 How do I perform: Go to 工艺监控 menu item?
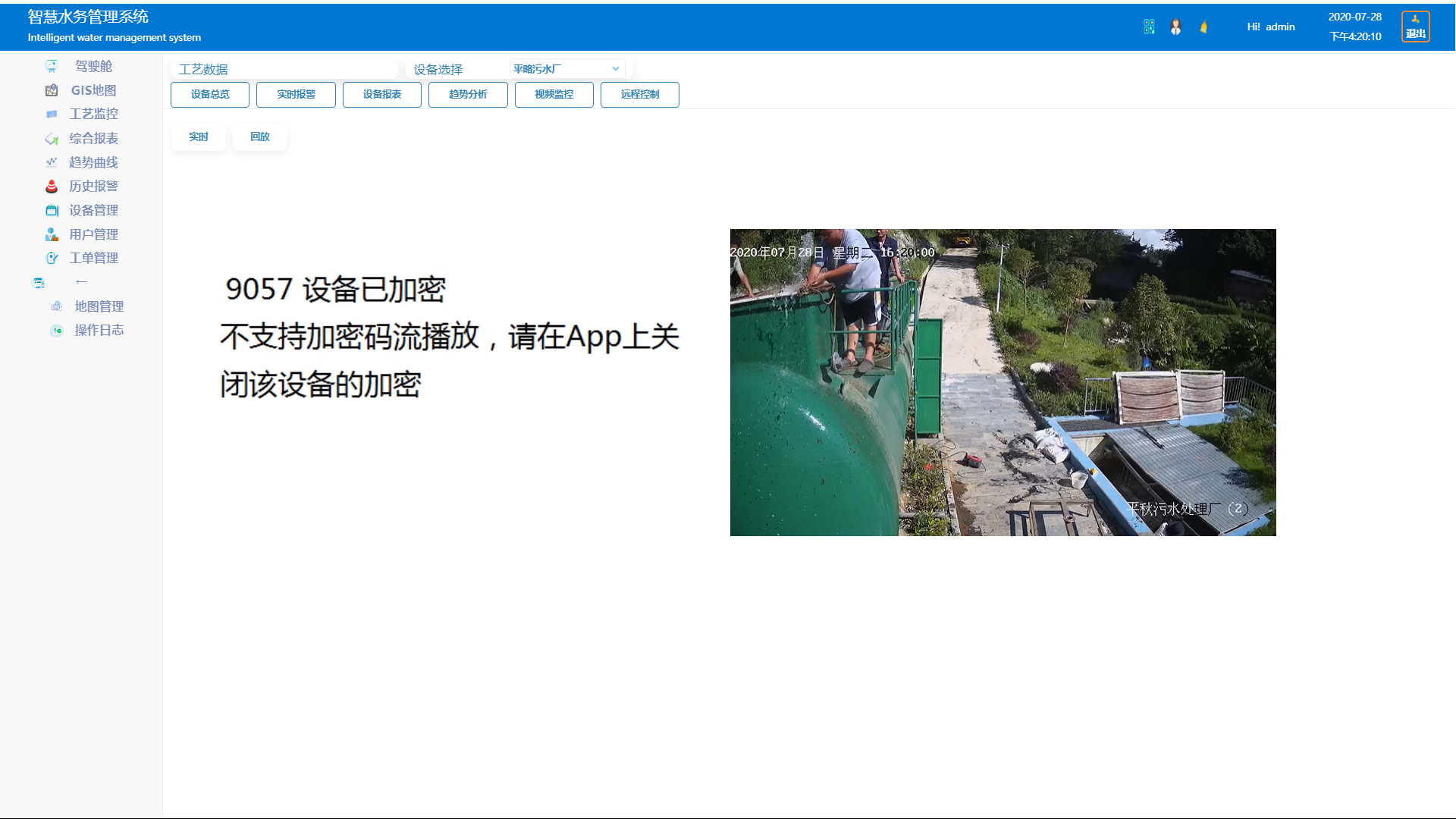click(93, 114)
